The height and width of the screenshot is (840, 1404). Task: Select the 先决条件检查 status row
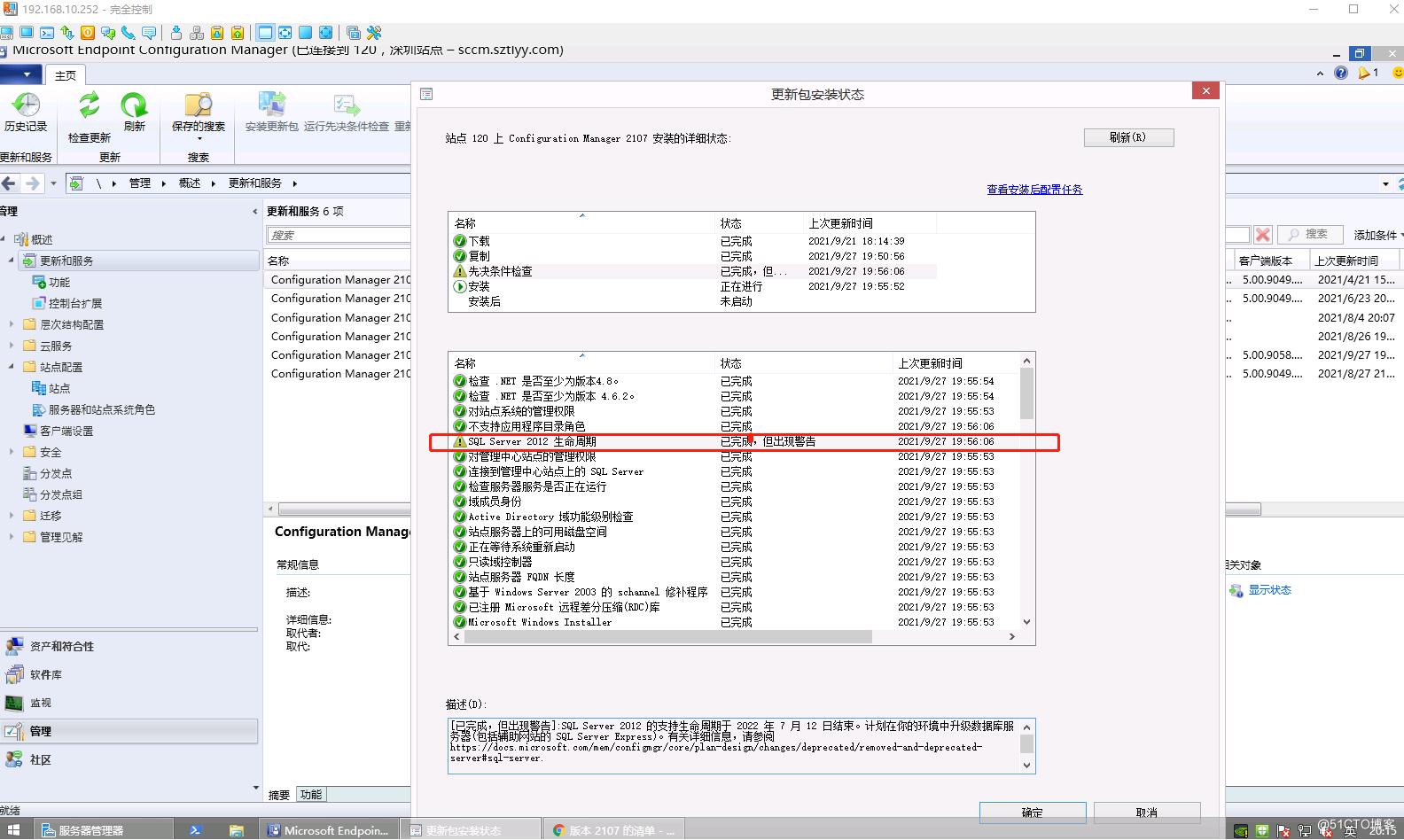(693, 271)
